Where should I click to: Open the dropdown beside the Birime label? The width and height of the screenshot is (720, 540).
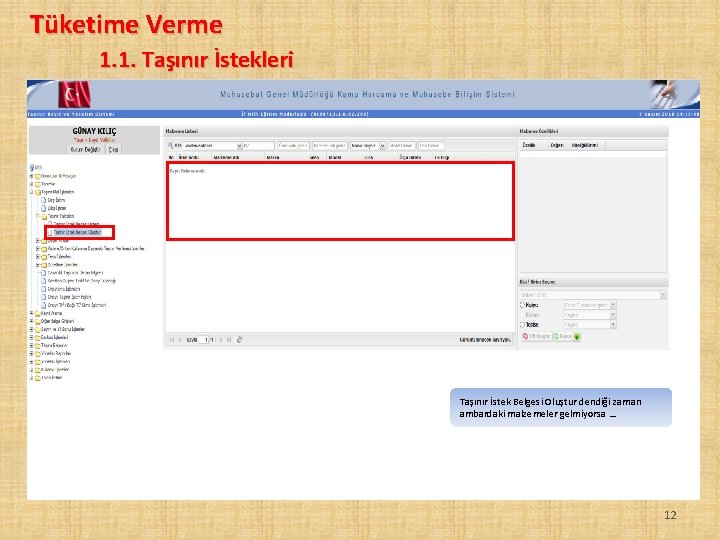click(x=613, y=315)
